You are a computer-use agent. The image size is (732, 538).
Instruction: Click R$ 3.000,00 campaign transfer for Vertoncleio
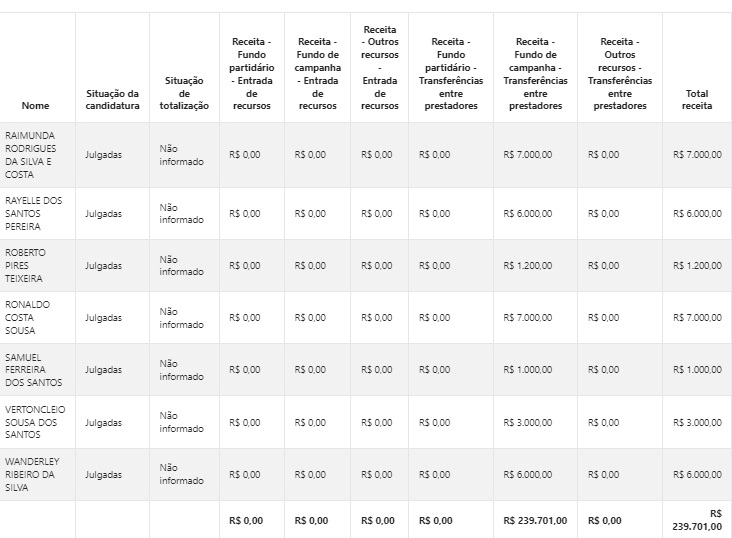528,423
